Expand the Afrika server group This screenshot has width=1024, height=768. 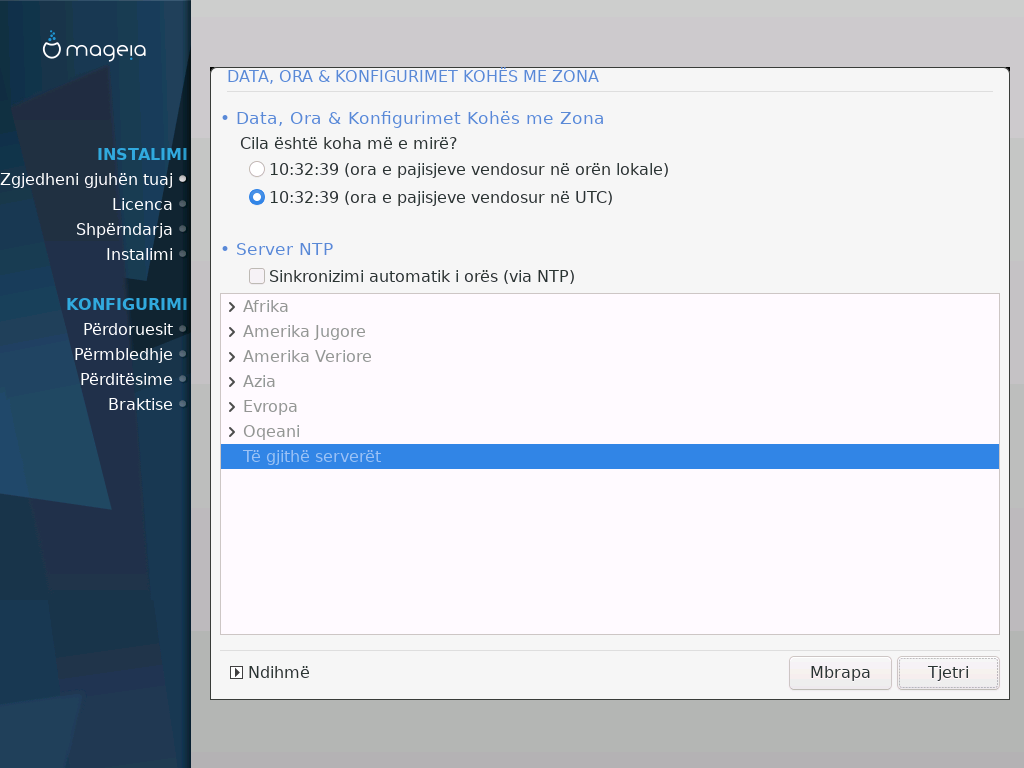232,307
